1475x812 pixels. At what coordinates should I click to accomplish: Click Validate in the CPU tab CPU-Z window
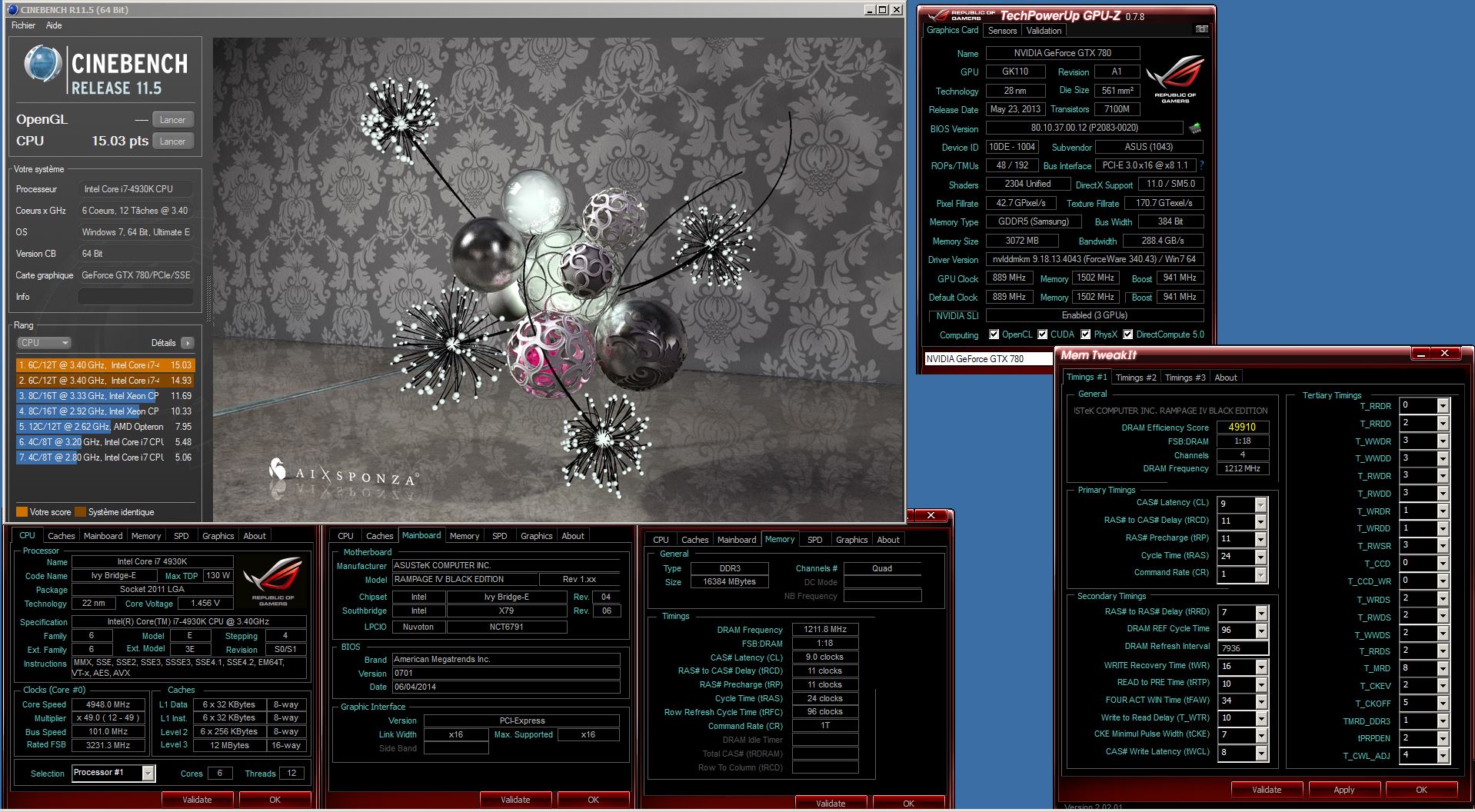[x=197, y=800]
